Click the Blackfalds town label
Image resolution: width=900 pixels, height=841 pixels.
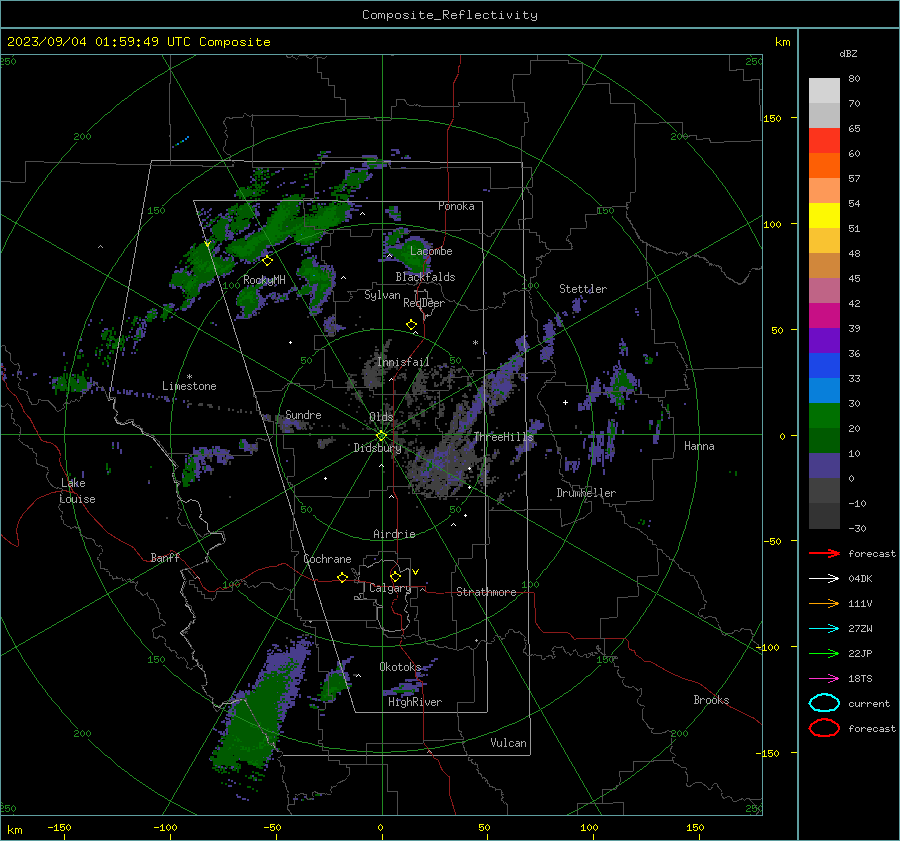pos(425,277)
